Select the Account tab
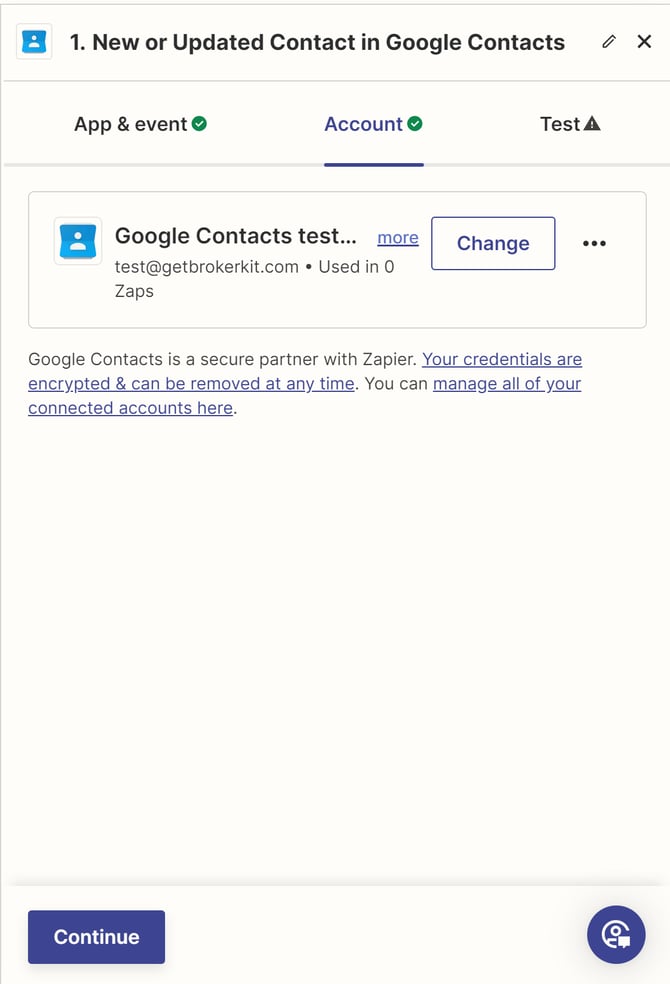The height and width of the screenshot is (984, 670). coord(363,124)
